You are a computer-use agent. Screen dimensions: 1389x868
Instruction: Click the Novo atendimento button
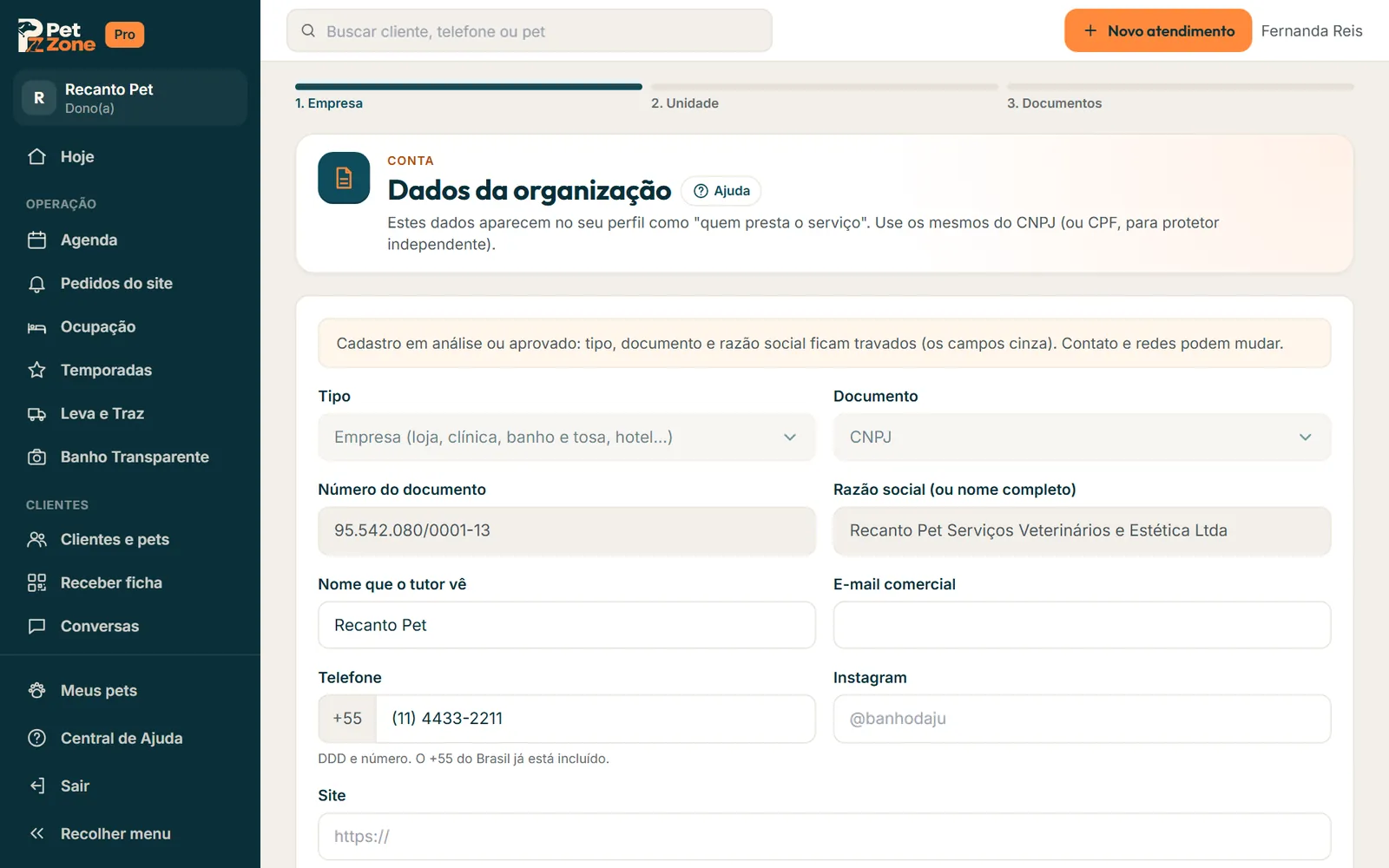pos(1158,31)
